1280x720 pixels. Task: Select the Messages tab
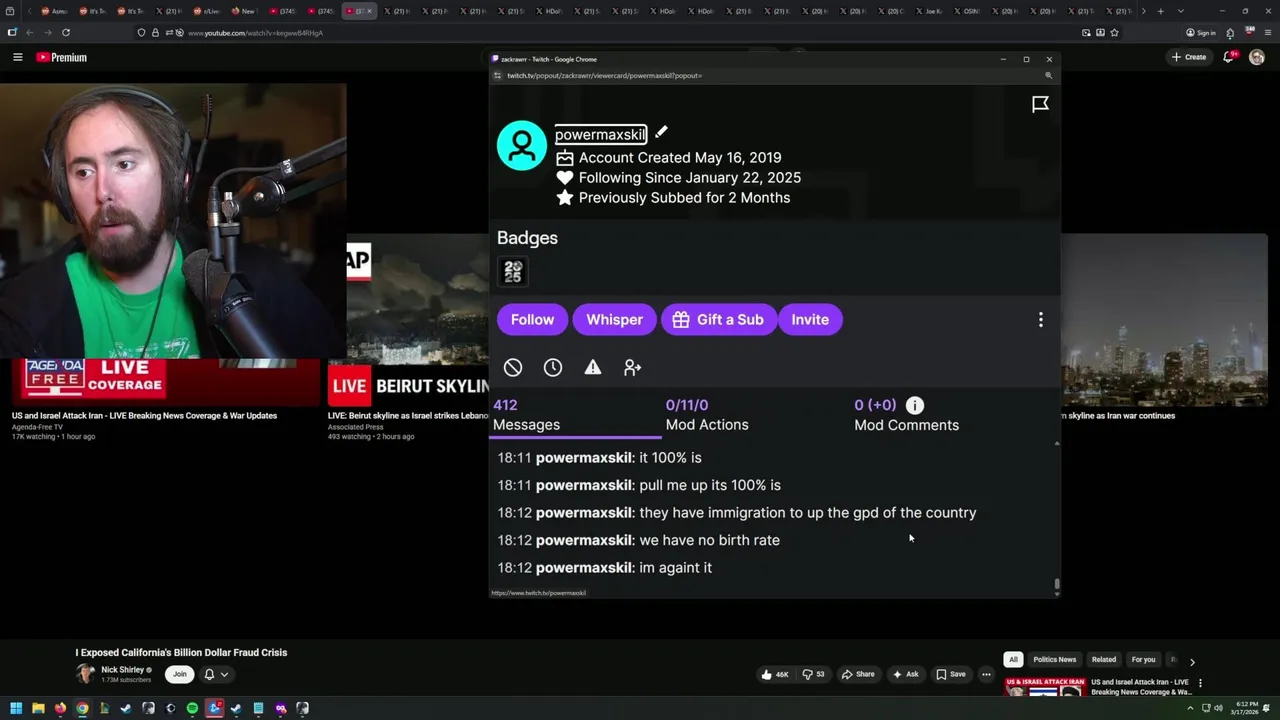point(576,415)
